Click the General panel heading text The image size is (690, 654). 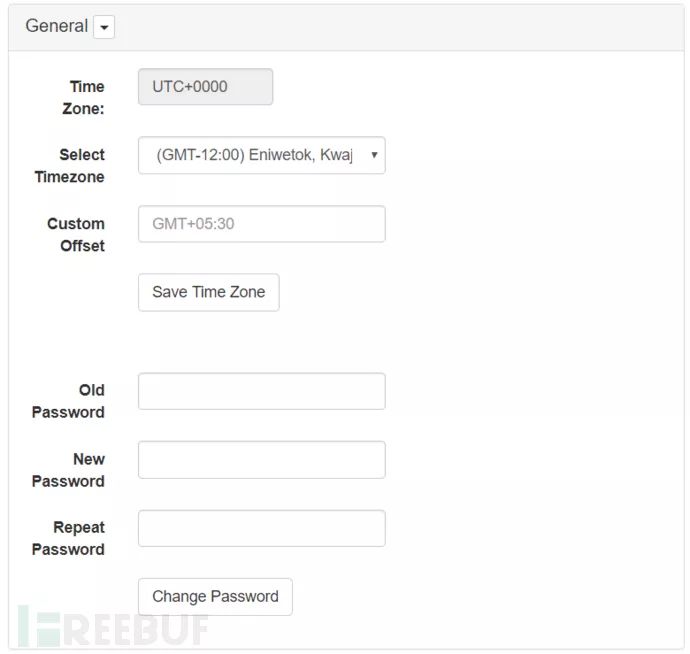click(x=56, y=26)
